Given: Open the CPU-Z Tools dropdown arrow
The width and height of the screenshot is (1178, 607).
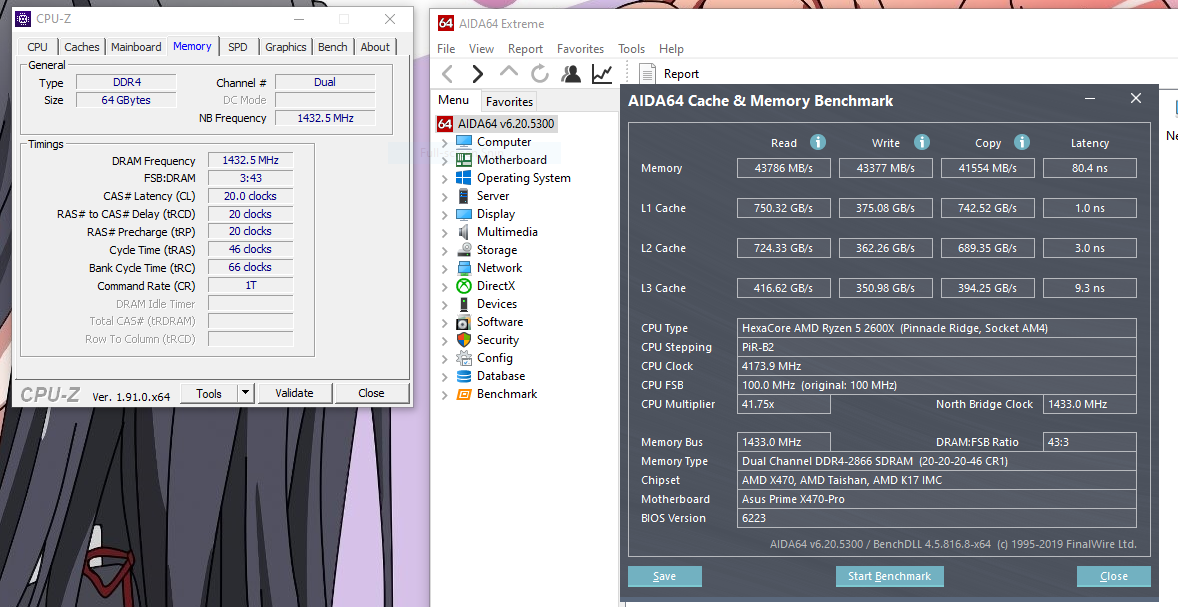Looking at the screenshot, I should point(245,393).
